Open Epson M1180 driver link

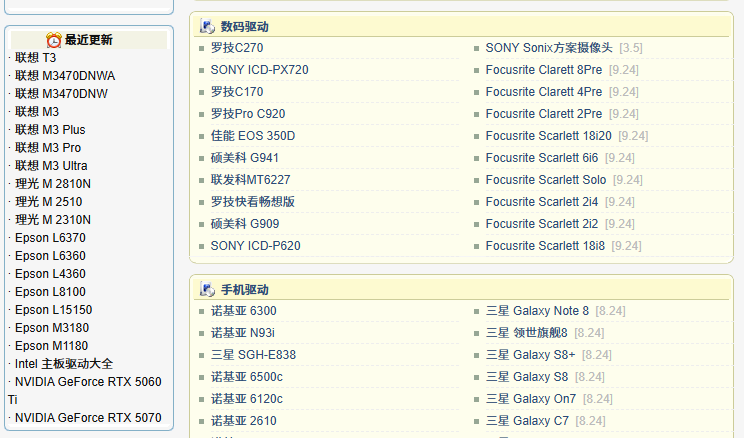[51, 346]
